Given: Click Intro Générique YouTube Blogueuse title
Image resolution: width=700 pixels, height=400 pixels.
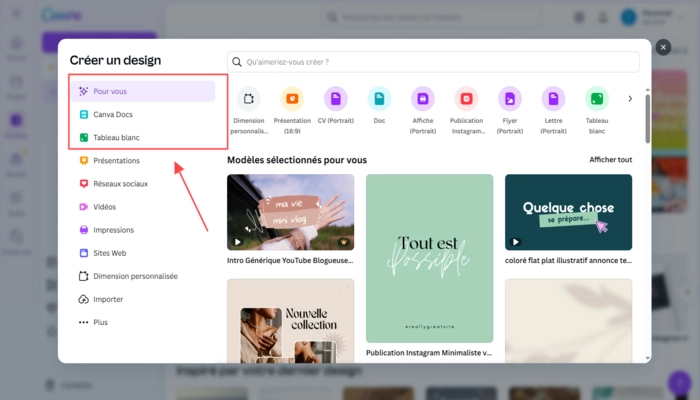Looking at the screenshot, I should pos(290,261).
